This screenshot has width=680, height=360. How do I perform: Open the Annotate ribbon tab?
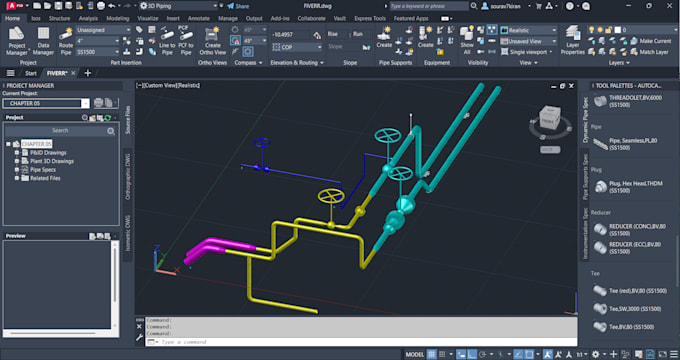point(199,19)
